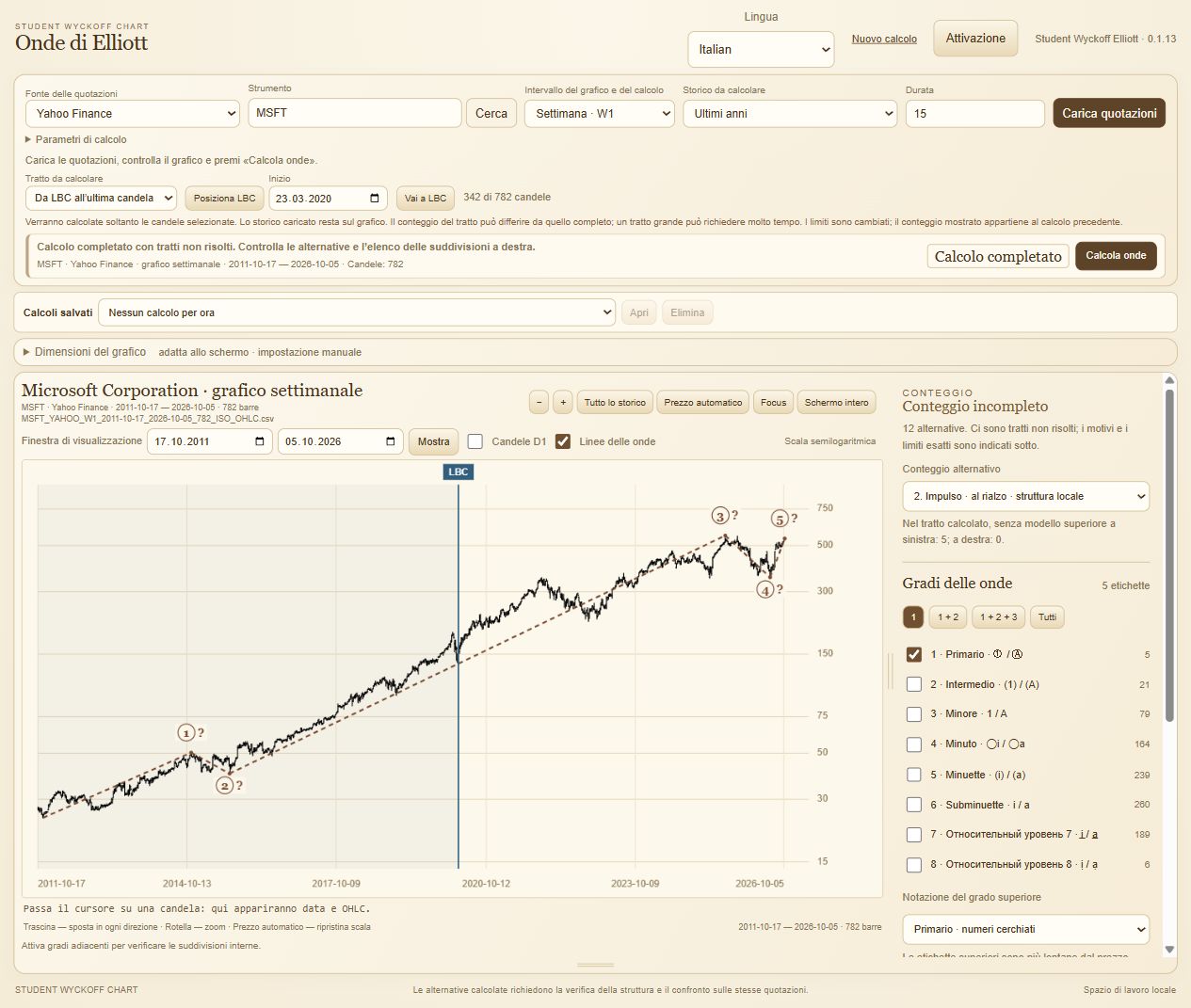Uncheck the 1 · Primario wave degree
The height and width of the screenshot is (1008, 1191).
[x=913, y=654]
